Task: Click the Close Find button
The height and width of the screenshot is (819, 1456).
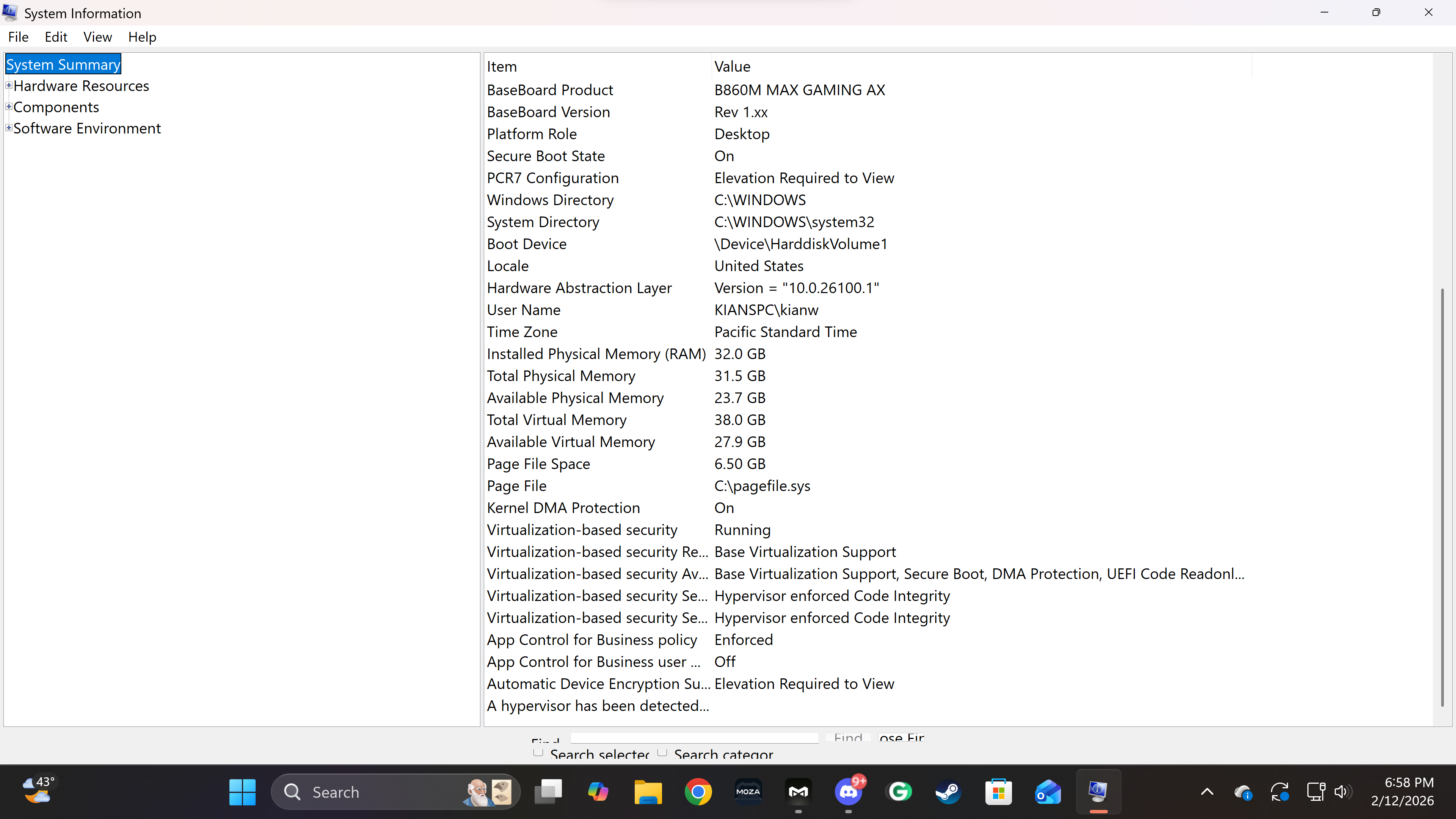Action: (902, 737)
